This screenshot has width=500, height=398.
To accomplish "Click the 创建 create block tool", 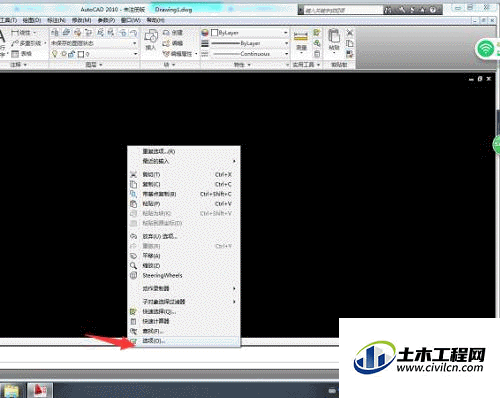I will coord(173,33).
